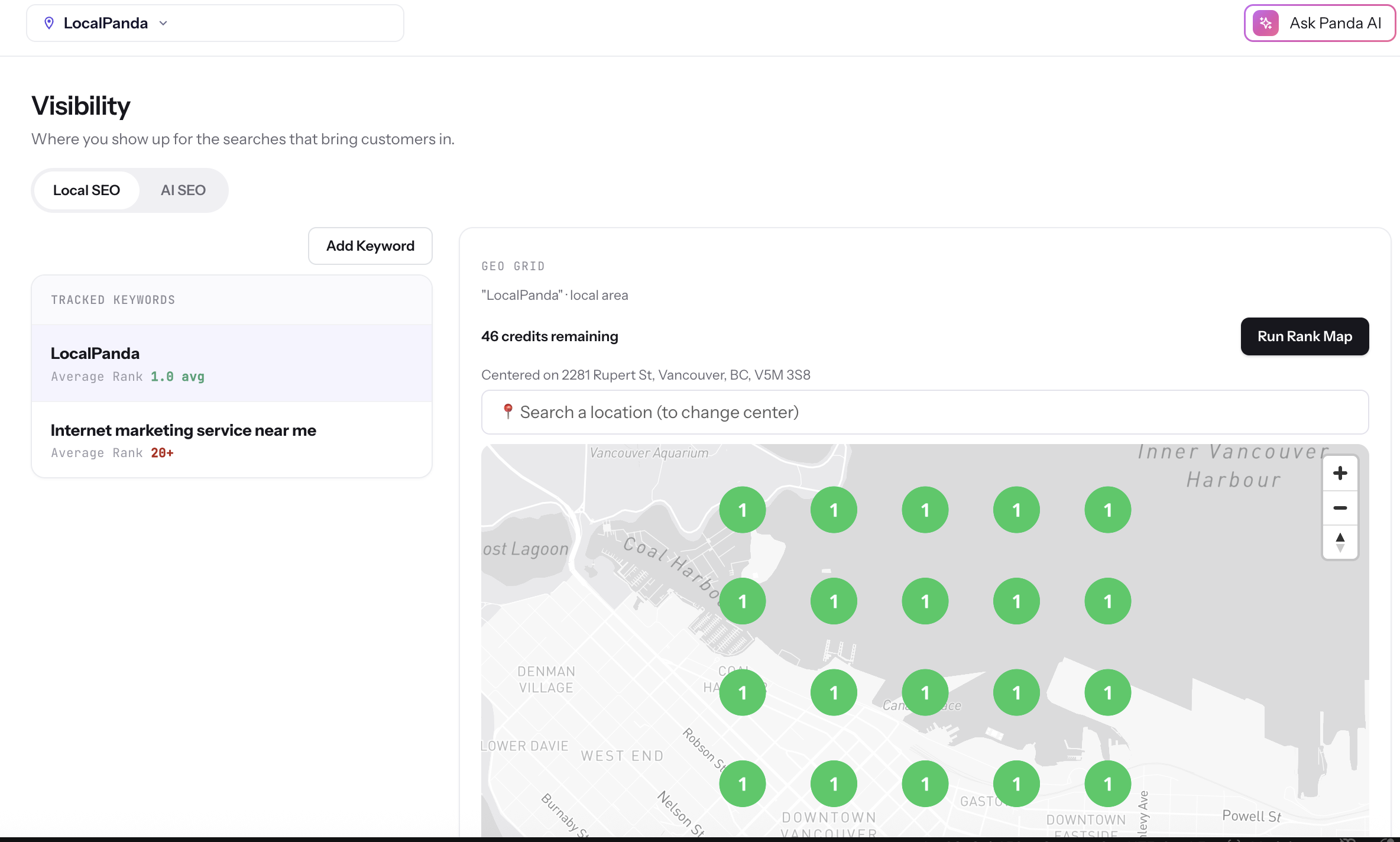Click the Vancouver Aquarium map label

(649, 453)
